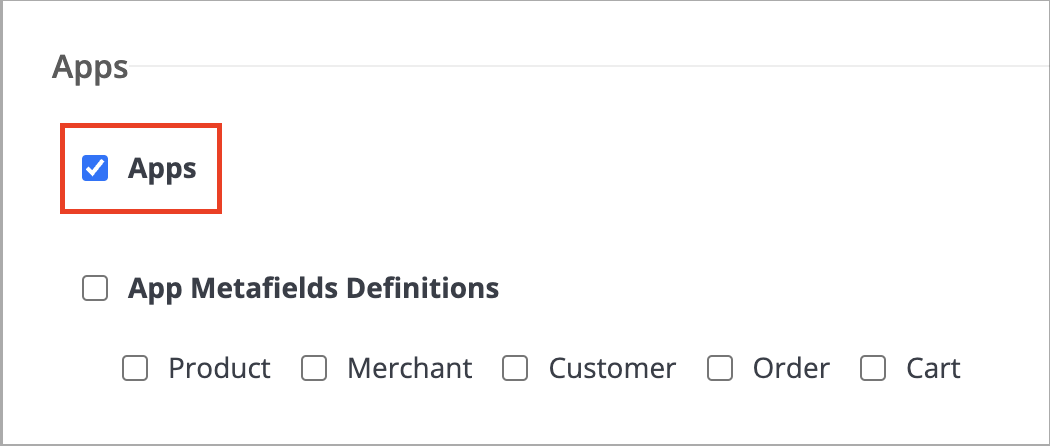Check the Customer checkbox
The image size is (1050, 446).
(x=515, y=368)
